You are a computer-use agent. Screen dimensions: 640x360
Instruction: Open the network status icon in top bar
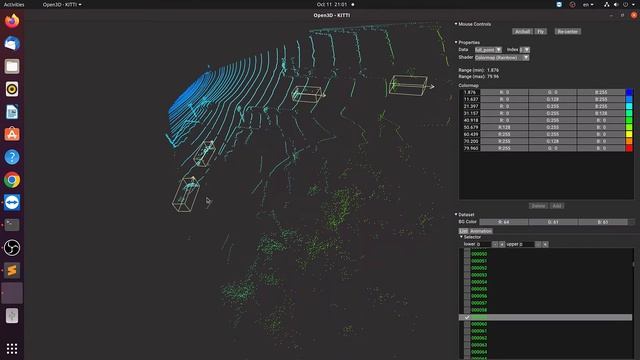(607, 4)
